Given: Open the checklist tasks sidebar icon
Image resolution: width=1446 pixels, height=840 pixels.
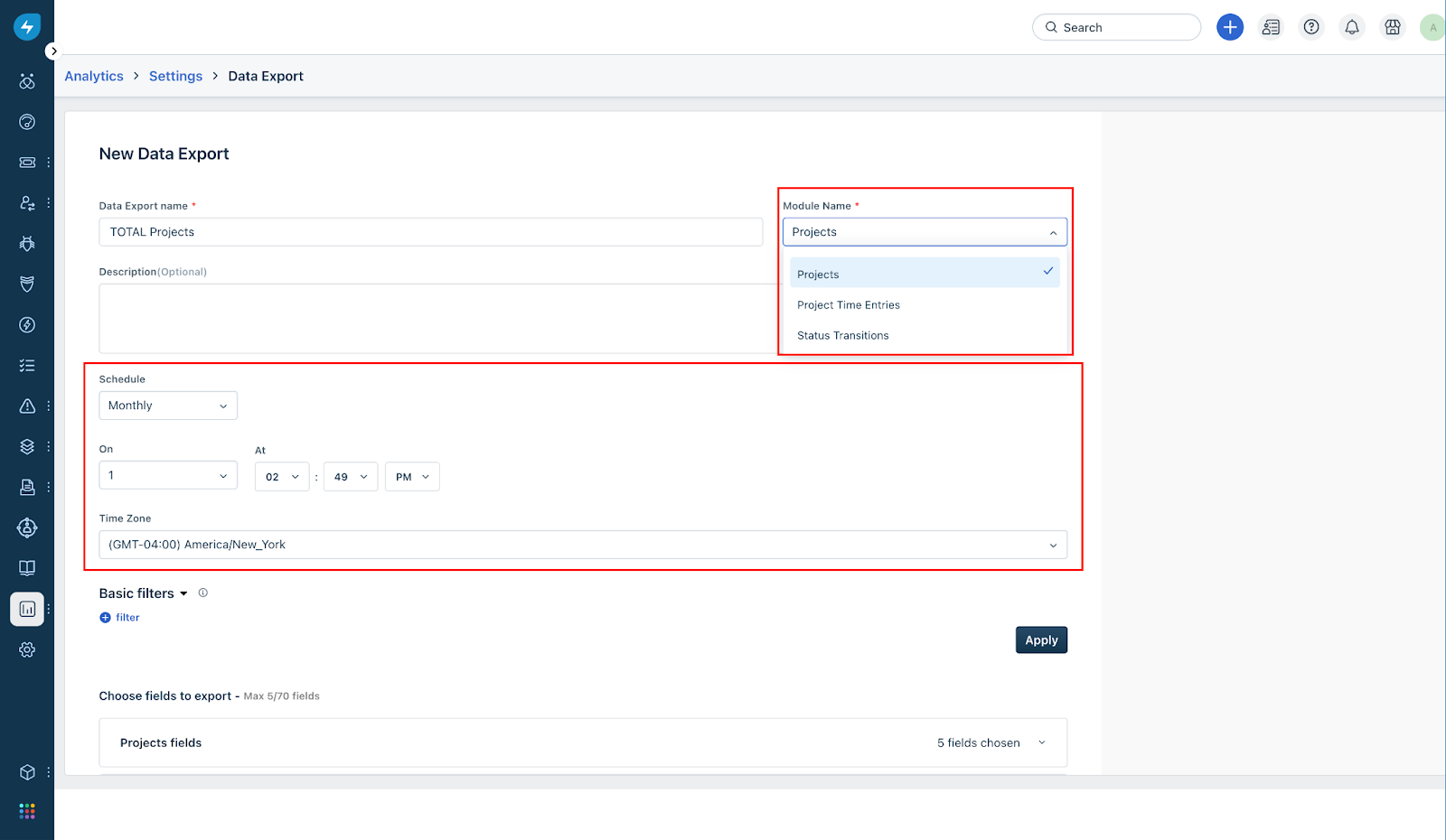Looking at the screenshot, I should [27, 366].
